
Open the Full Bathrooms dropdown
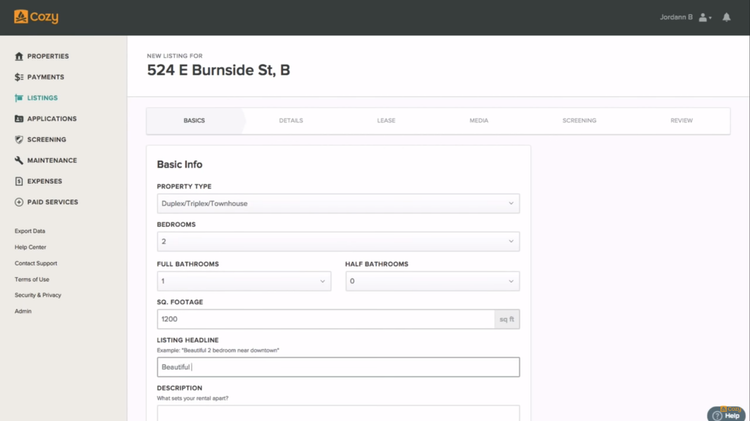click(x=243, y=281)
